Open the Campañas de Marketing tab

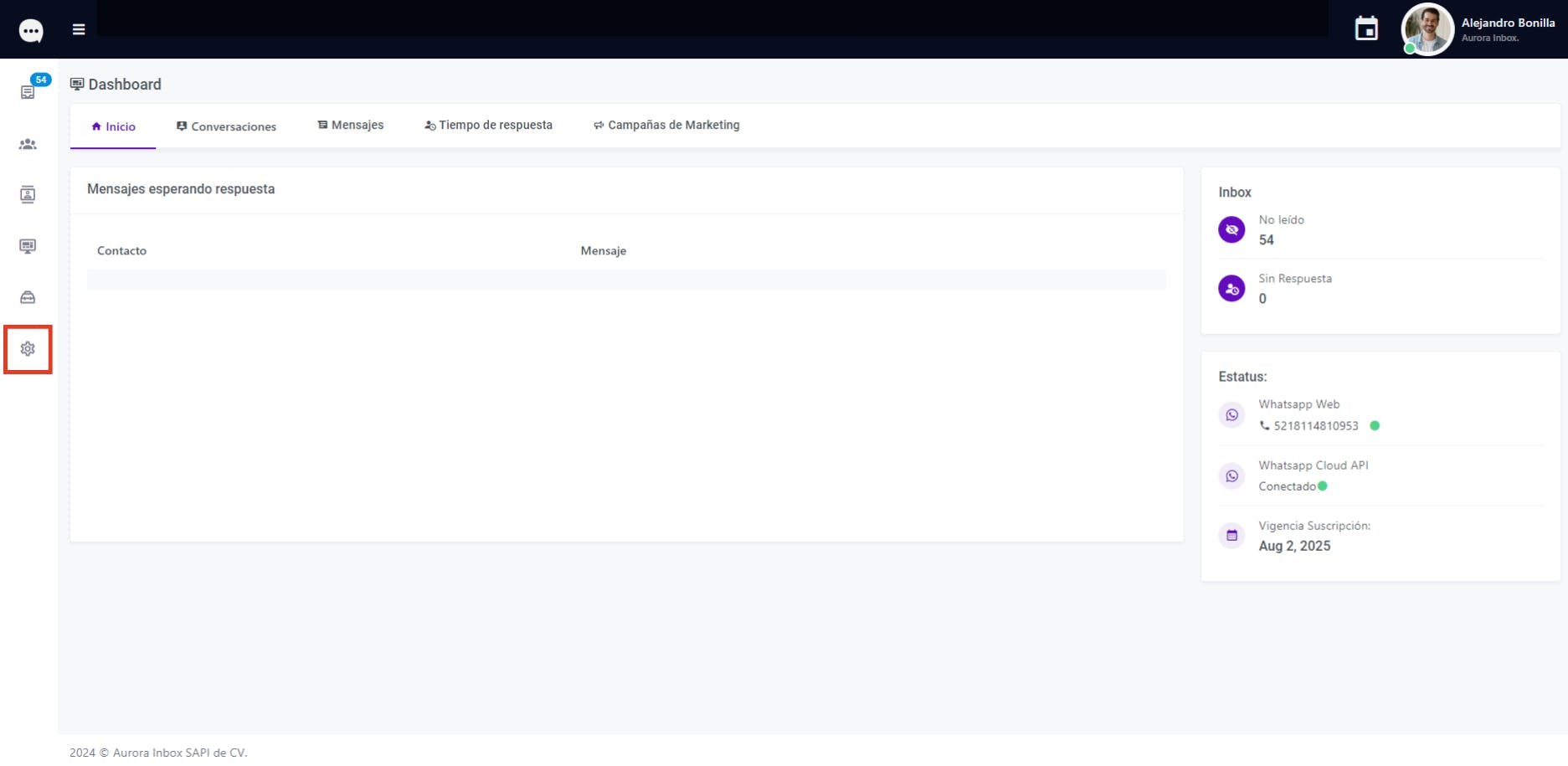(666, 125)
